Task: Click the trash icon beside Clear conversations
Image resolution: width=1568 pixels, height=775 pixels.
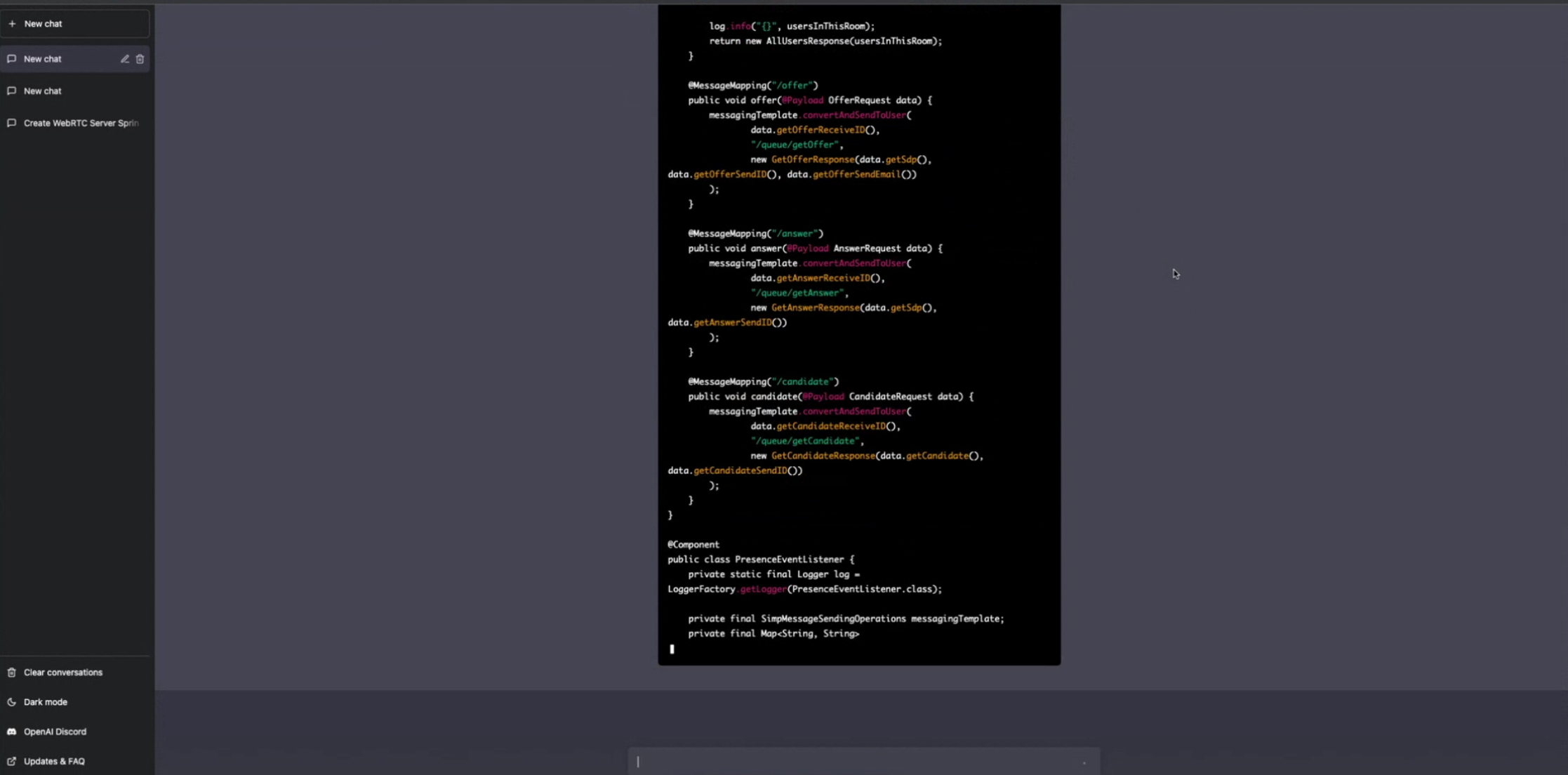Action: pos(11,673)
